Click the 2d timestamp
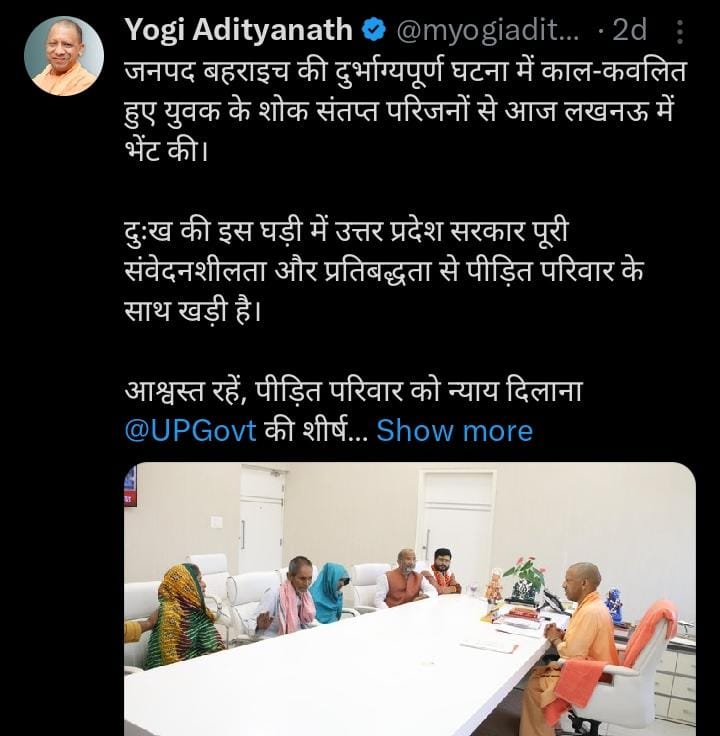This screenshot has width=720, height=736. [629, 30]
